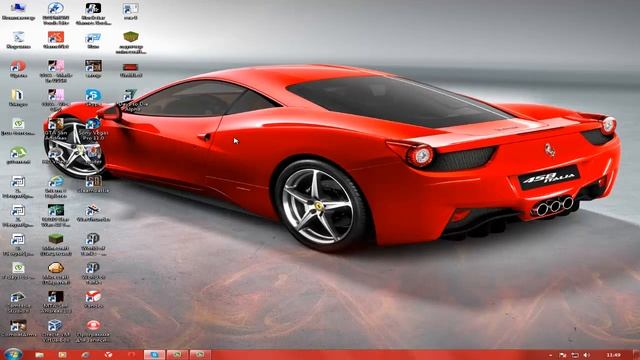Image resolution: width=640 pixels, height=360 pixels.
Task: Open Windows Explorer folder in taskbar
Action: 39,355
